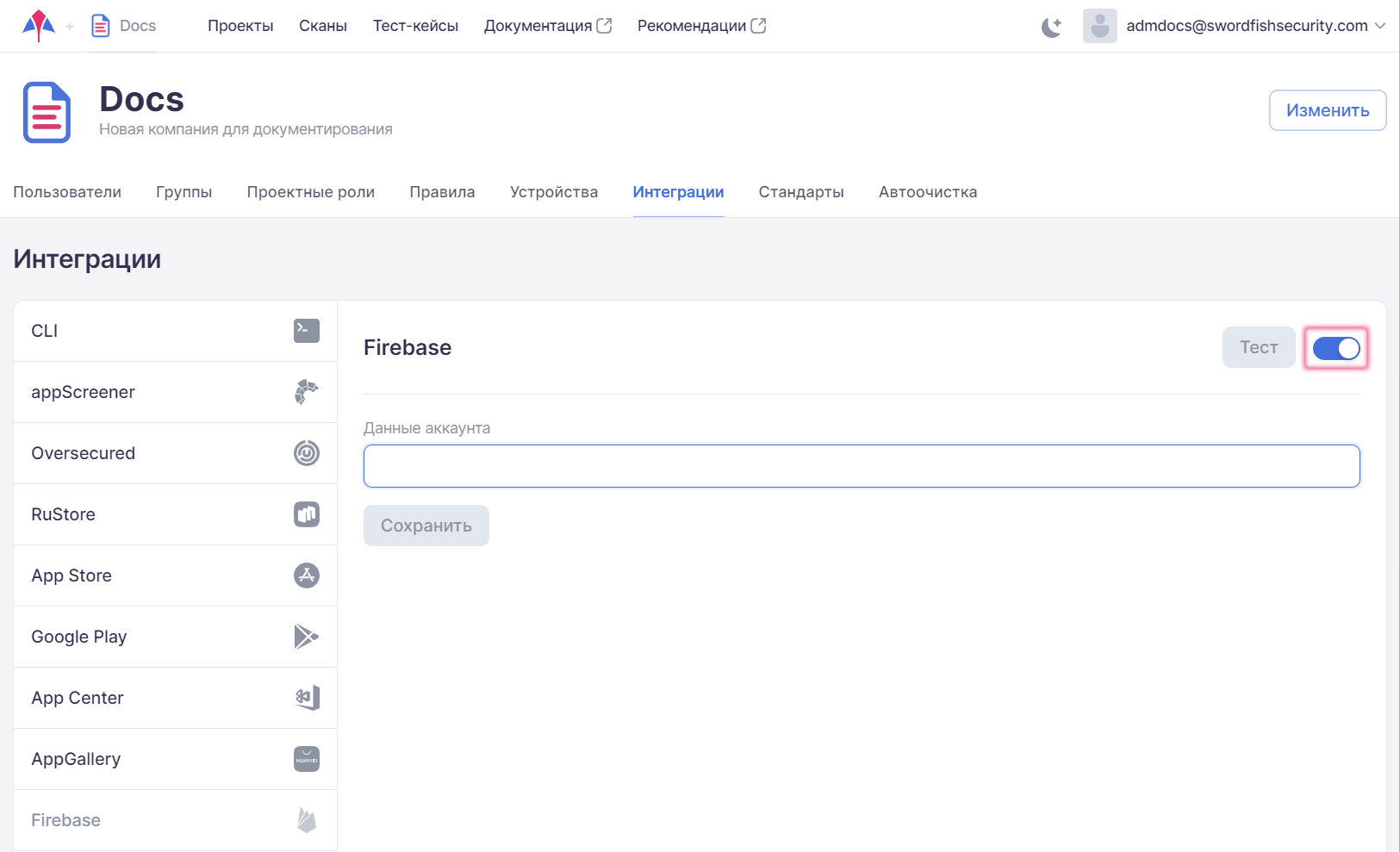Screen dimensions: 1400x852
Task: Open AppGallery via Huawei icon
Action: [306, 759]
